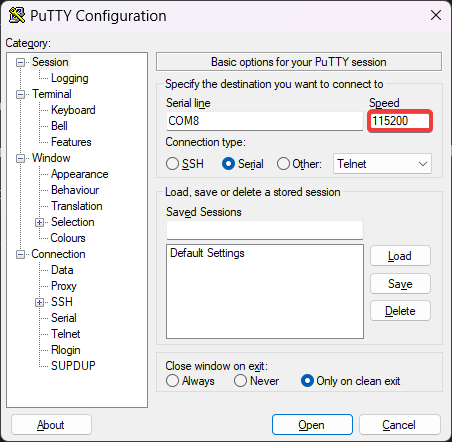Click the Delete session button
452x442 pixels.
point(400,311)
